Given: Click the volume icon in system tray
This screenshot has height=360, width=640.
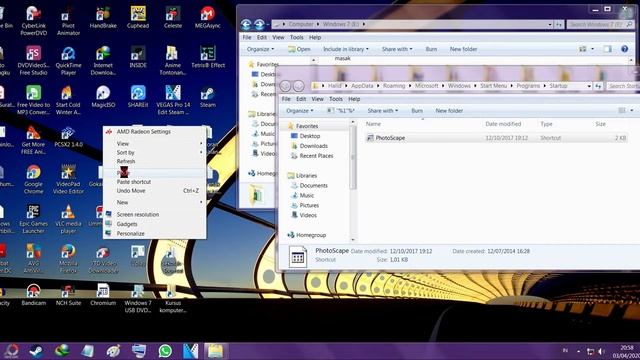Looking at the screenshot, I should pos(602,351).
